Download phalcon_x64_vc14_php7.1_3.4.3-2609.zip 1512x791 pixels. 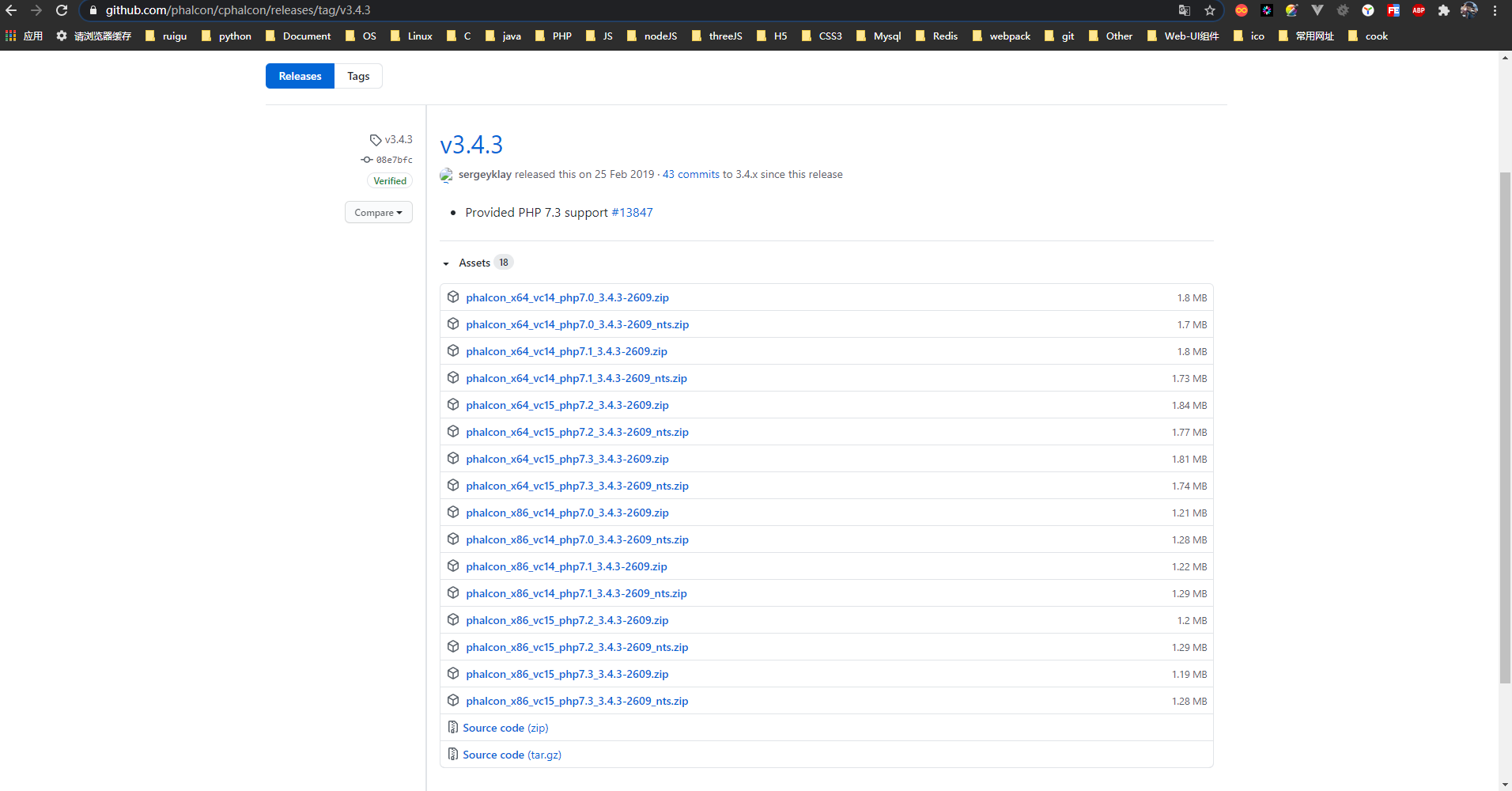click(566, 351)
